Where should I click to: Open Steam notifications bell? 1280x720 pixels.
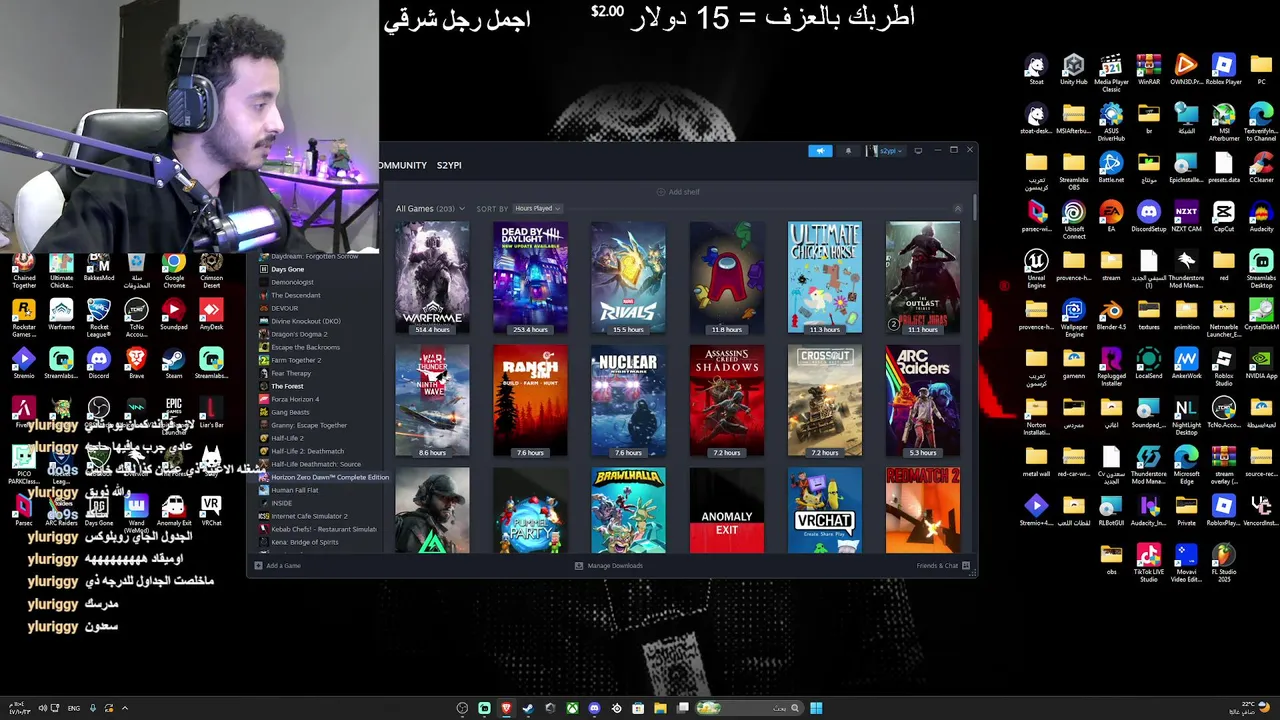tap(848, 151)
